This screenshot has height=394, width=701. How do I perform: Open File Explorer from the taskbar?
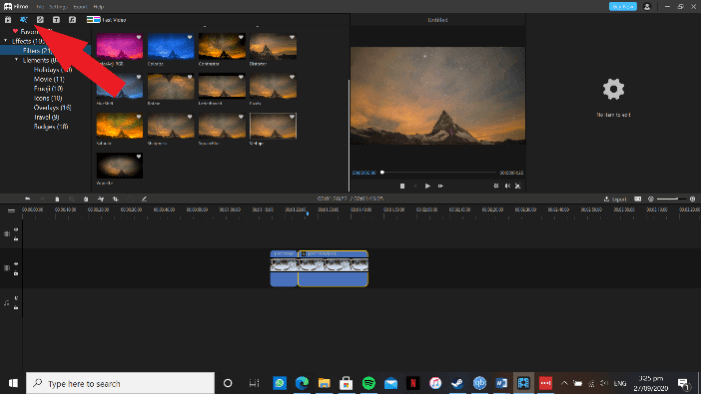point(324,383)
